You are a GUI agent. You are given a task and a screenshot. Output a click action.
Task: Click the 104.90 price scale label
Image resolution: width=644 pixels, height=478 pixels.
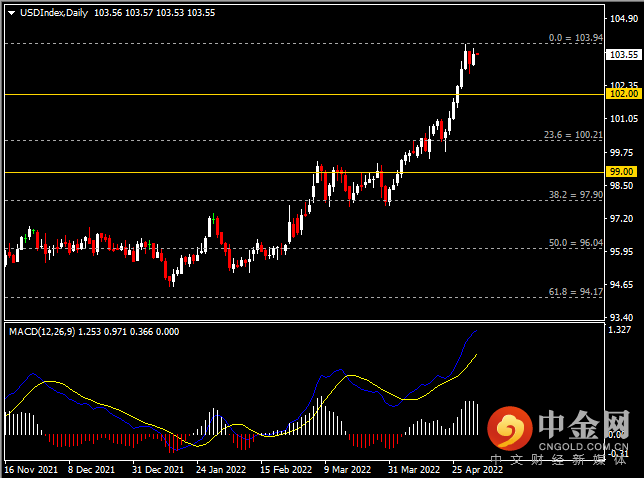(624, 18)
